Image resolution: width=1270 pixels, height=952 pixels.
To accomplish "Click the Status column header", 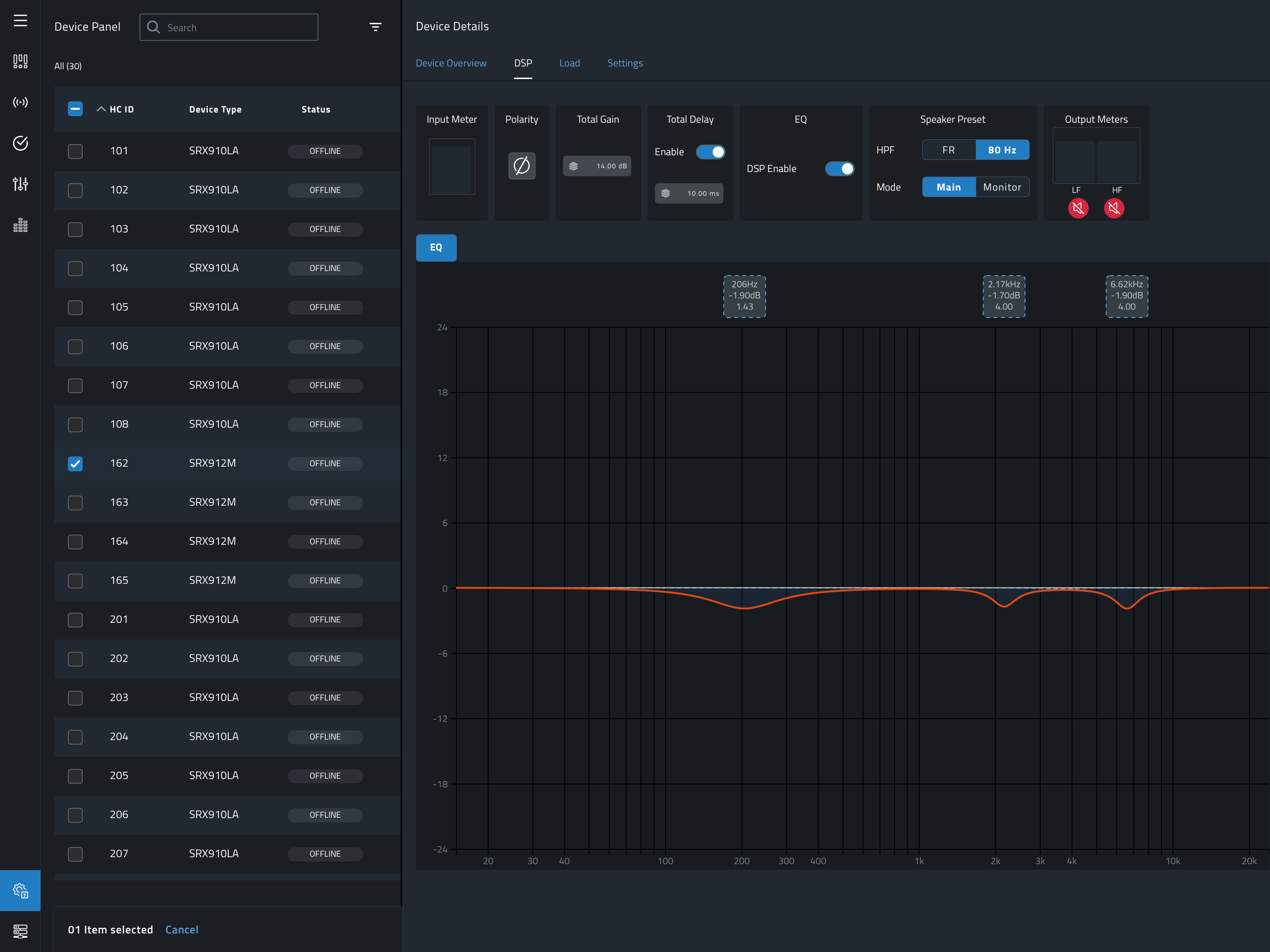I will pyautogui.click(x=316, y=109).
